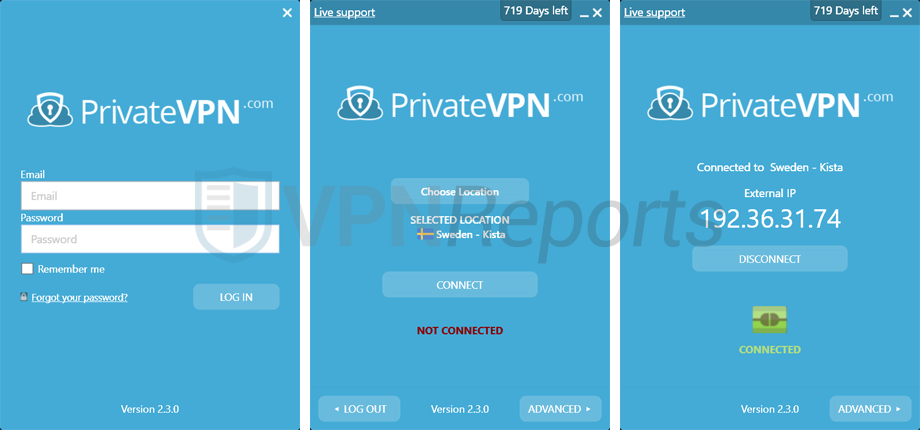
Task: Minimize the not-connected VPN window
Action: point(584,13)
